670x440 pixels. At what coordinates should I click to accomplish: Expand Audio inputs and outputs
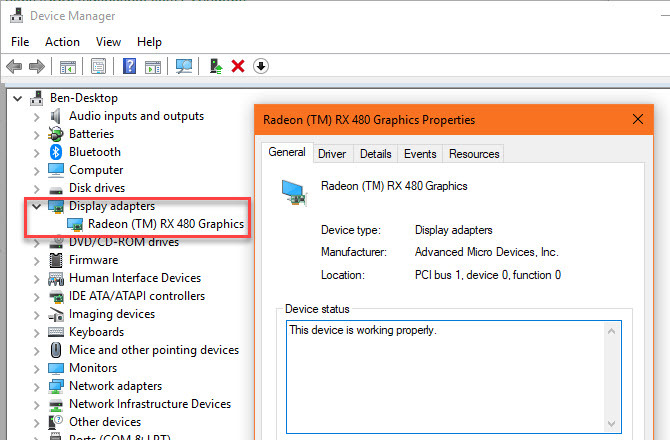[37, 117]
